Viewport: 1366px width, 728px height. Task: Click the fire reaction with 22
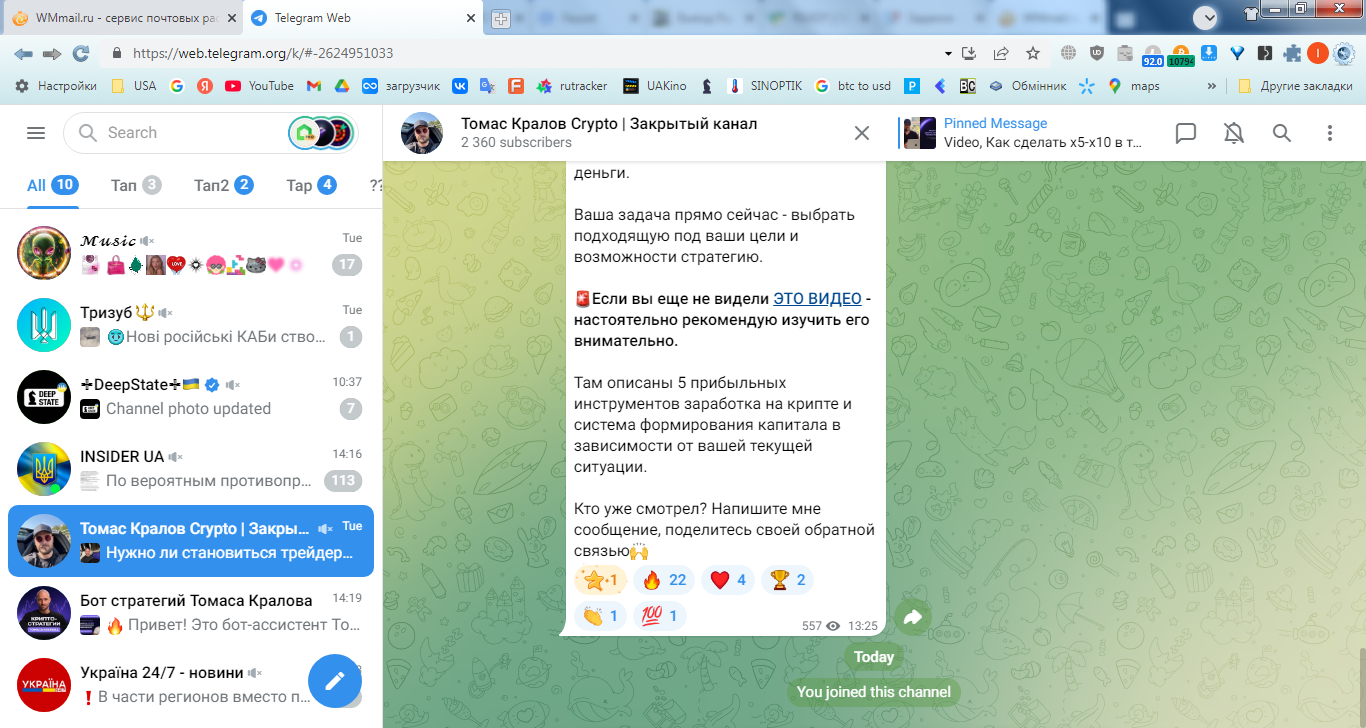pyautogui.click(x=663, y=580)
